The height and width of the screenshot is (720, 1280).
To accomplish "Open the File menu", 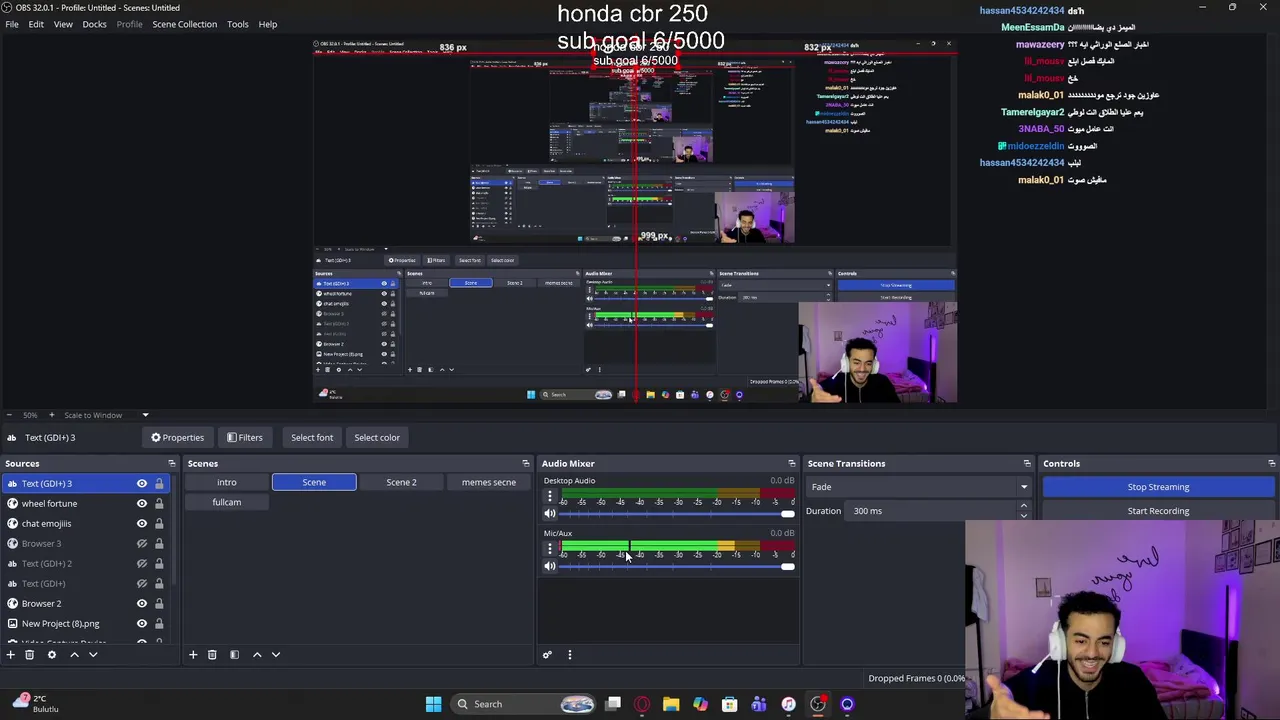I will [12, 24].
